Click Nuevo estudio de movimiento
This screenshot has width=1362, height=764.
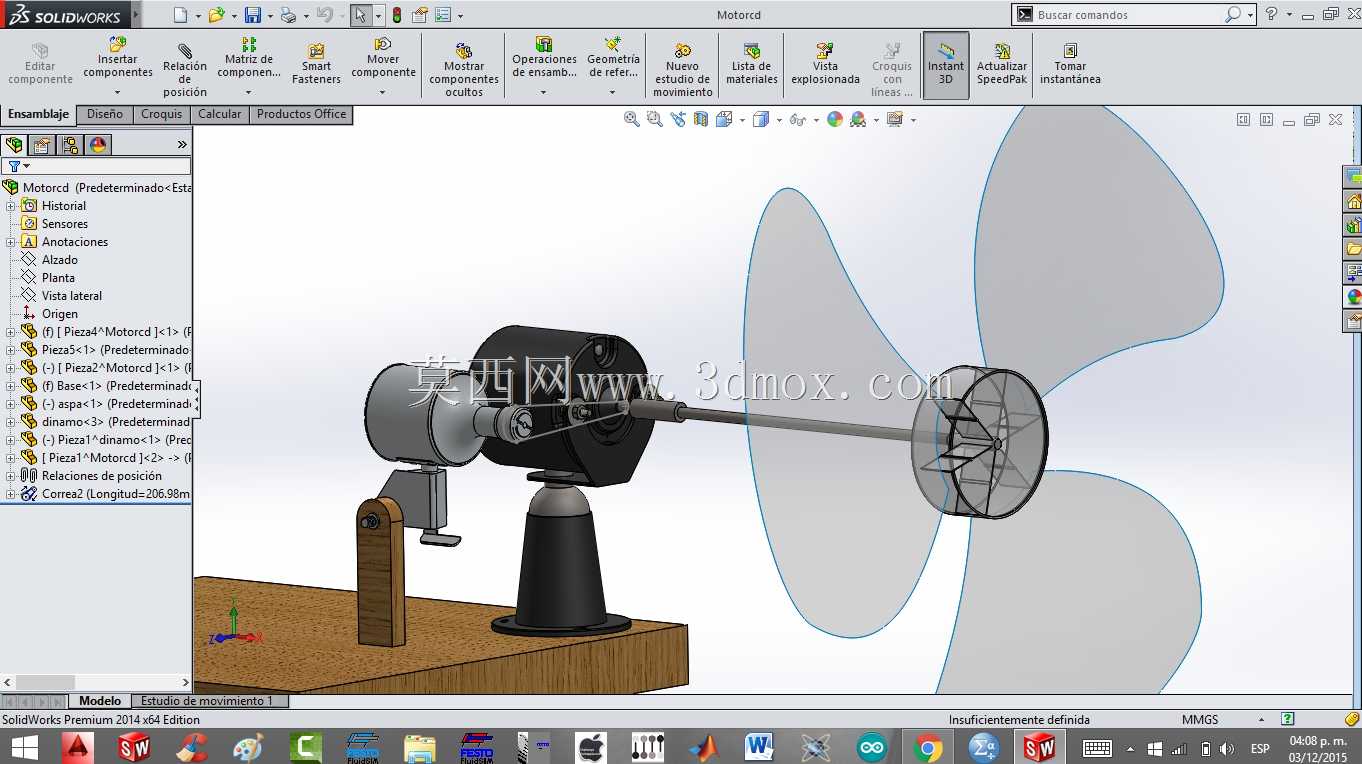tap(682, 70)
